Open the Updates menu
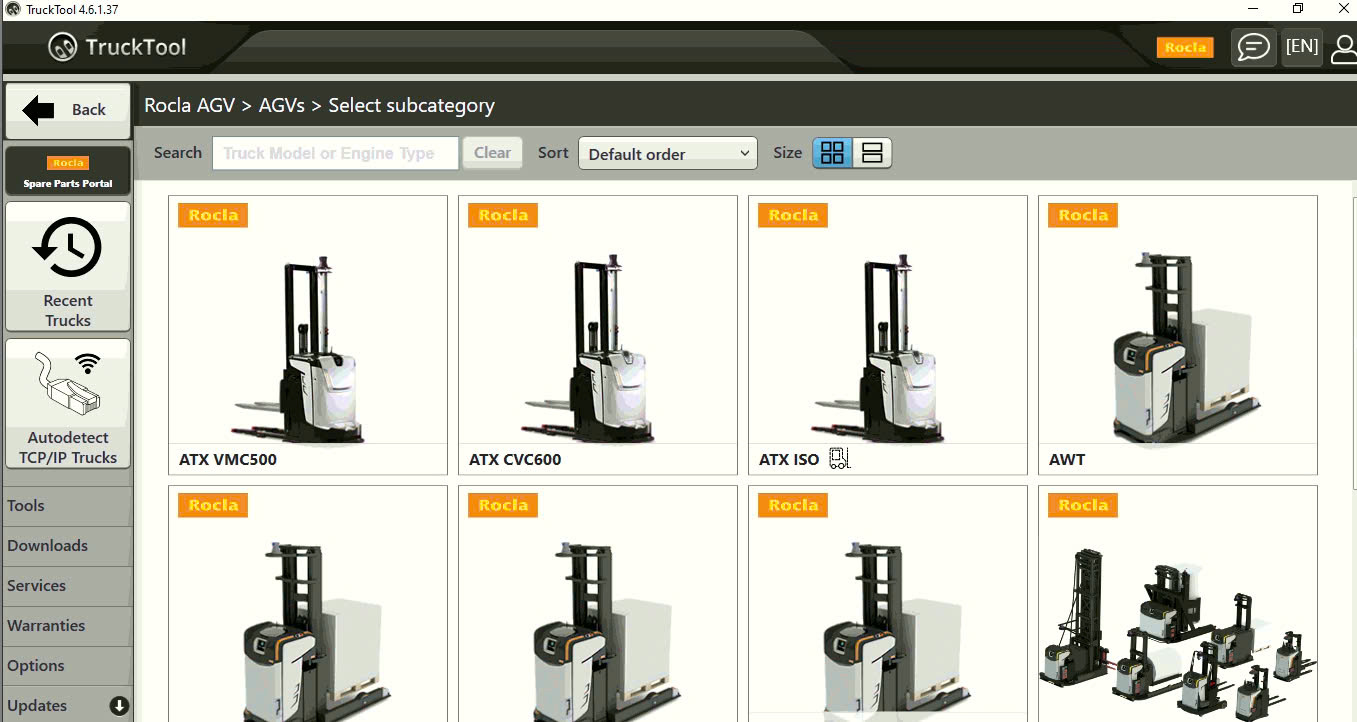 66,706
